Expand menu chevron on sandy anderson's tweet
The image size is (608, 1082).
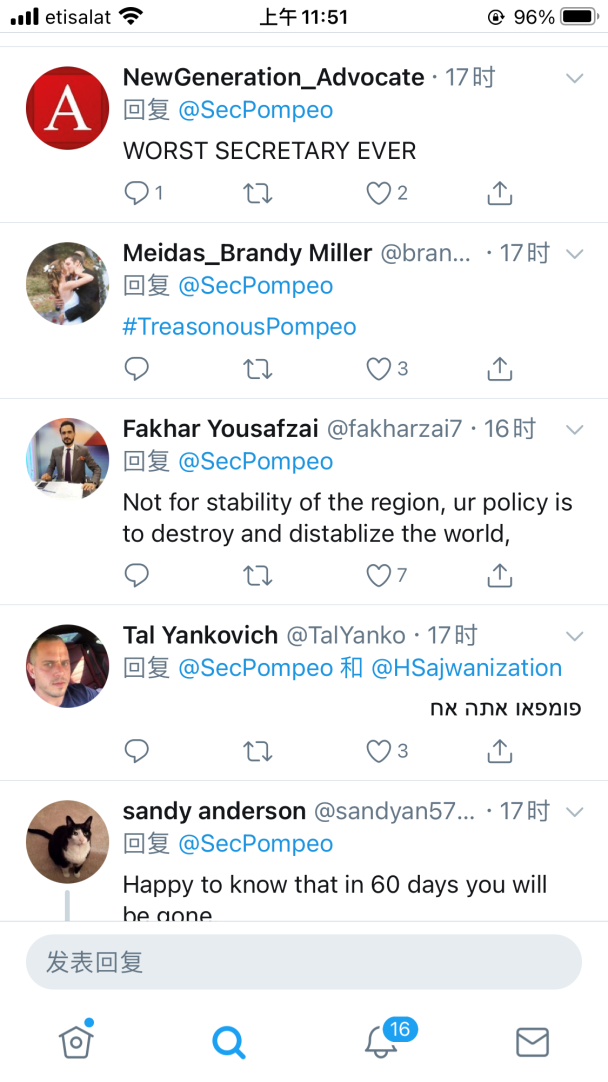point(574,811)
